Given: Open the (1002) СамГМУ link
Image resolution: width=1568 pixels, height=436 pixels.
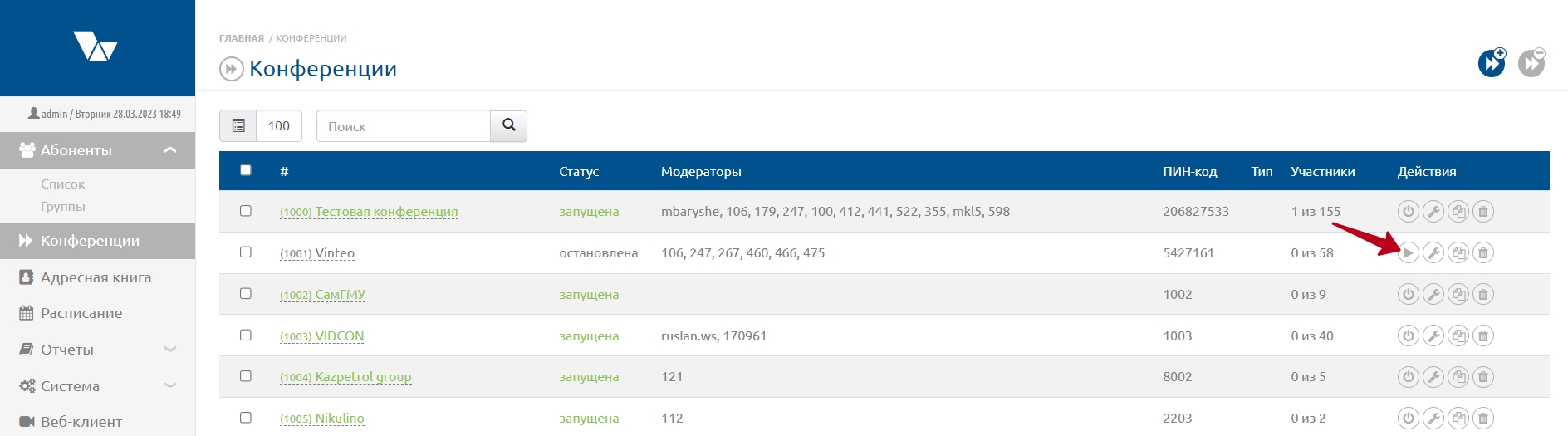Looking at the screenshot, I should (x=322, y=295).
